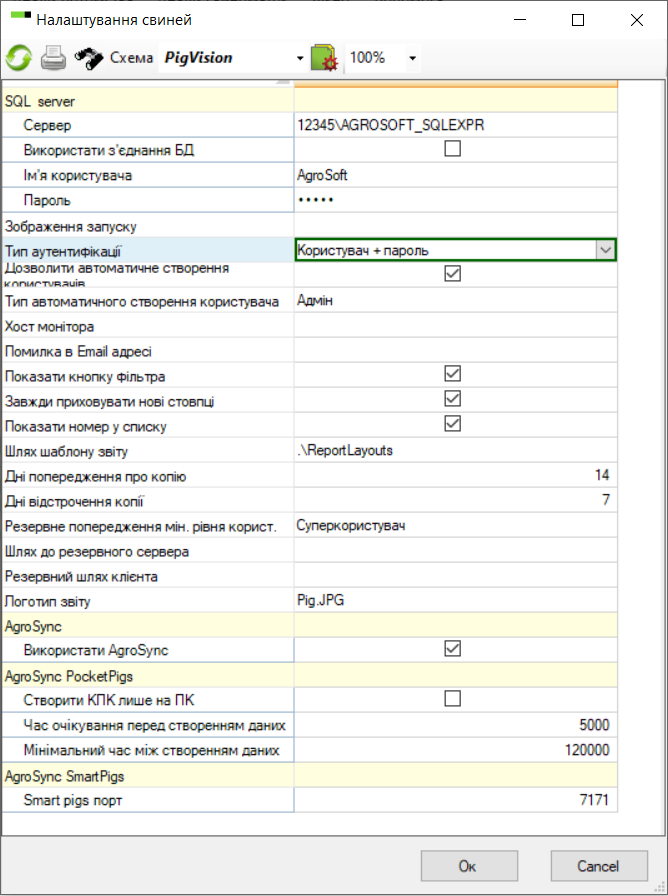Click the password field with dots
This screenshot has height=896, width=668.
pos(455,200)
